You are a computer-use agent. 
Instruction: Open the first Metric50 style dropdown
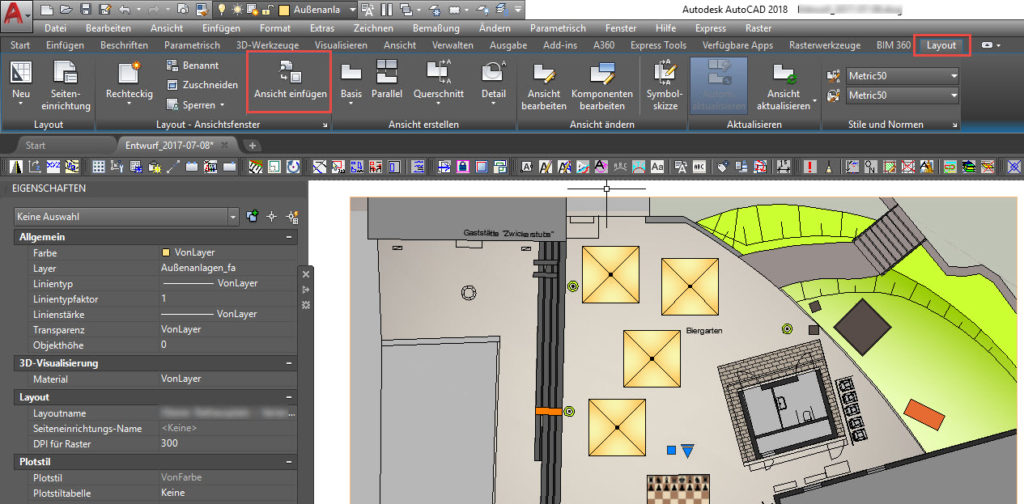[953, 76]
